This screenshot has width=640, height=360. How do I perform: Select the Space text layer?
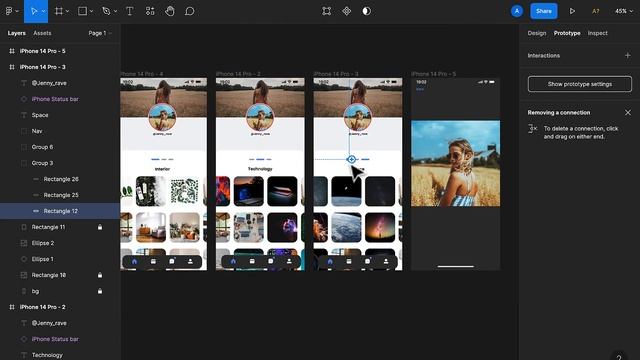pos(60,115)
